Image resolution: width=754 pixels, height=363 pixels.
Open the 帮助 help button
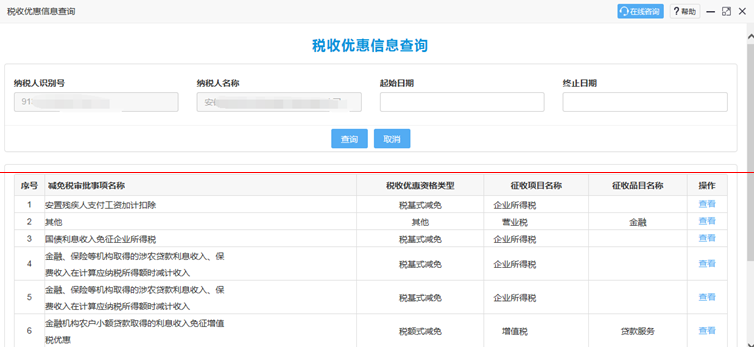(x=685, y=12)
